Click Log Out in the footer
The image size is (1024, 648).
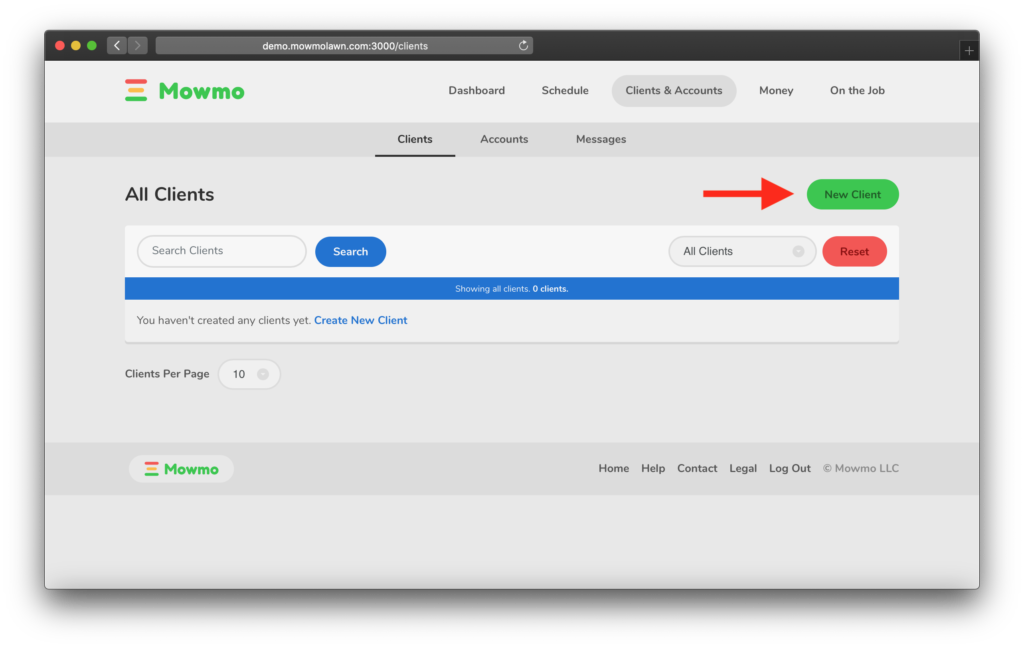[790, 468]
